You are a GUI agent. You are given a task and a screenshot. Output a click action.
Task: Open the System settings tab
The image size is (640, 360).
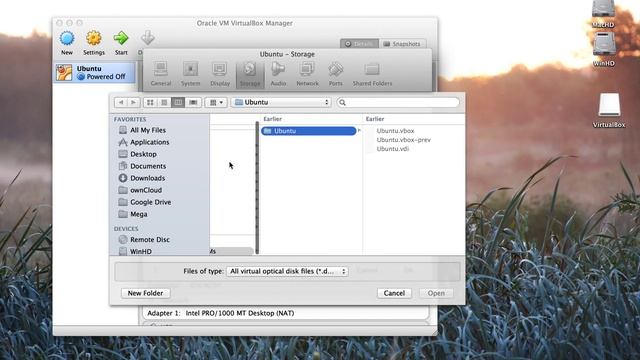click(191, 74)
